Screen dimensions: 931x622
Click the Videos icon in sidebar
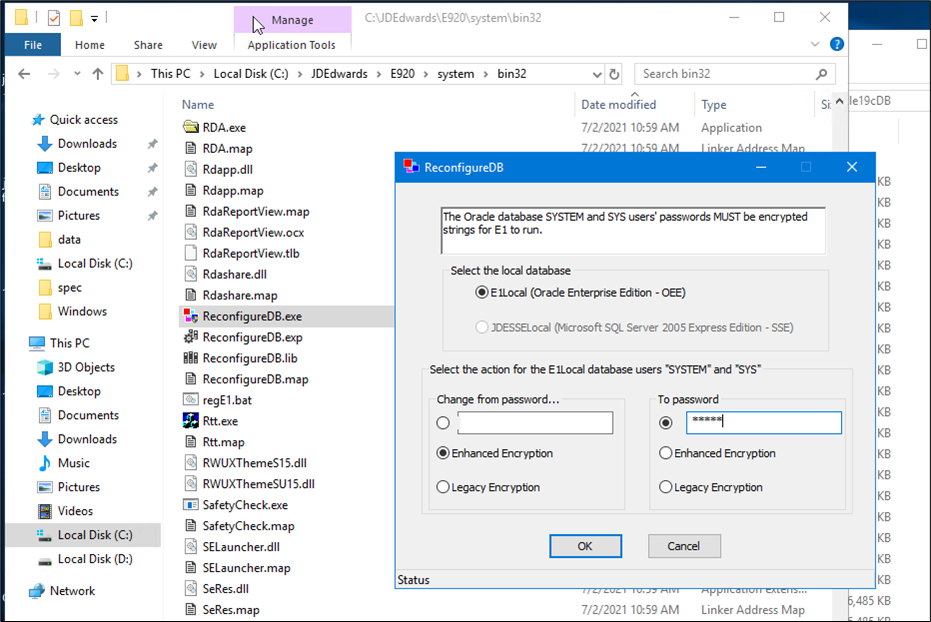point(45,511)
